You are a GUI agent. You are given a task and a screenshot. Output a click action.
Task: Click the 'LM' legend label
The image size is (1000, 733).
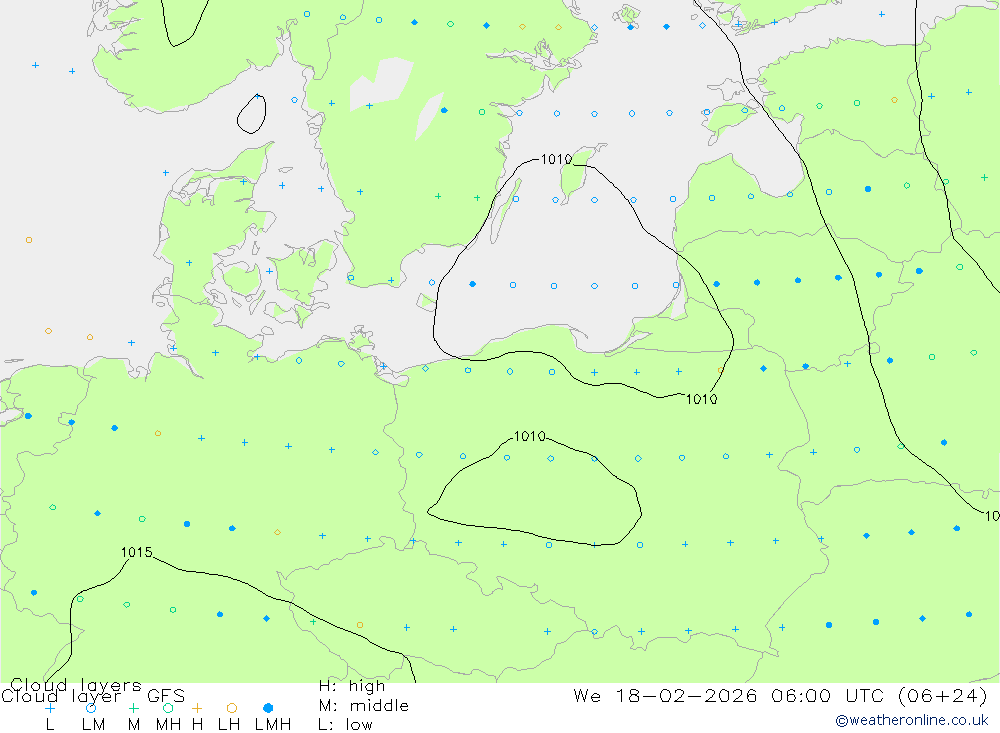94,725
